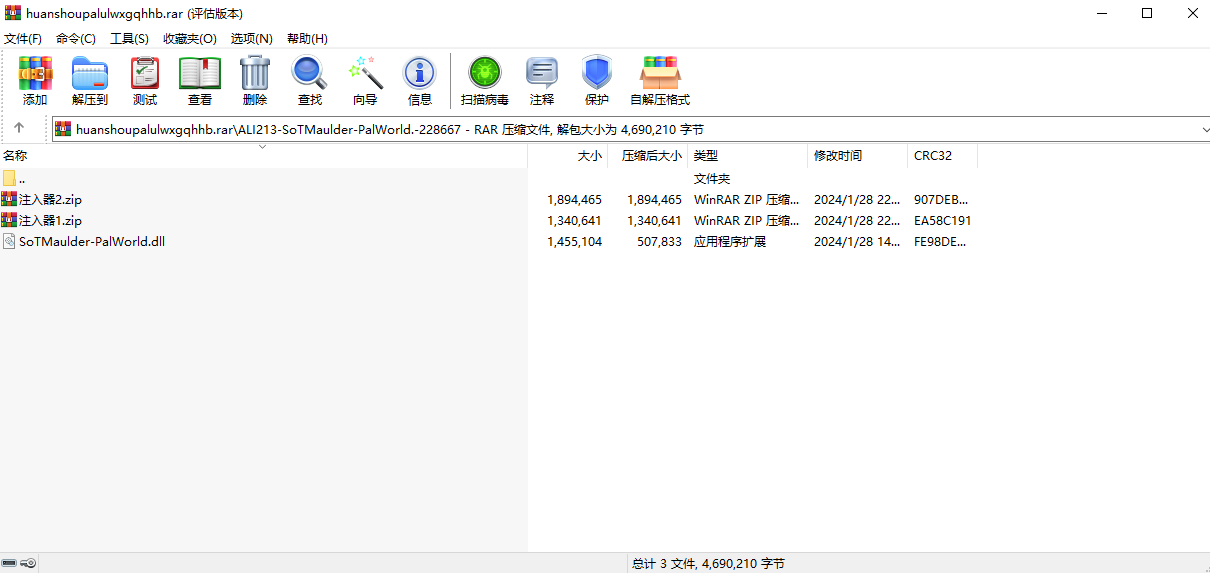Click CRC32 value FE98DE...
Image resolution: width=1210 pixels, height=573 pixels.
pyautogui.click(x=941, y=241)
